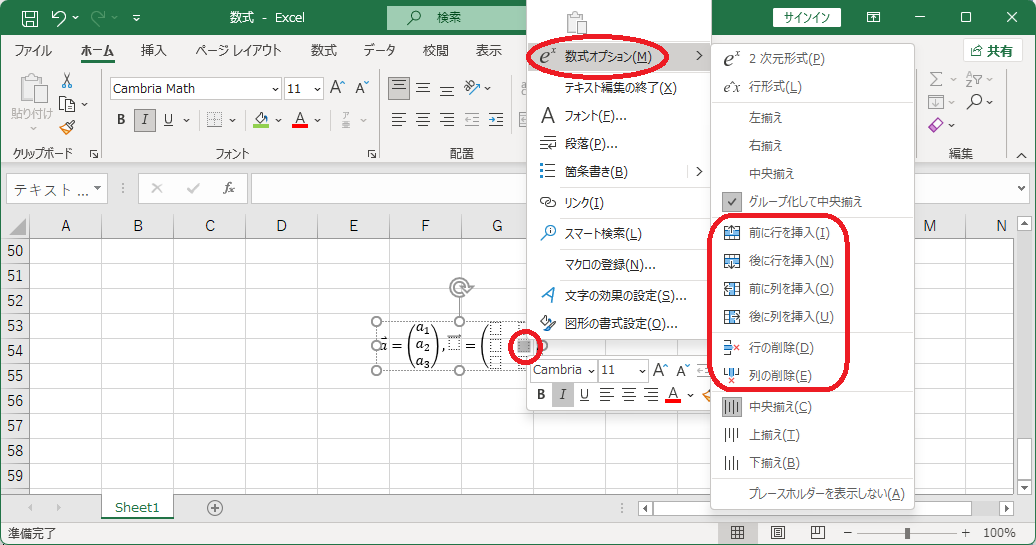
Task: Toggle Italic on the mini toolbar
Action: point(562,394)
